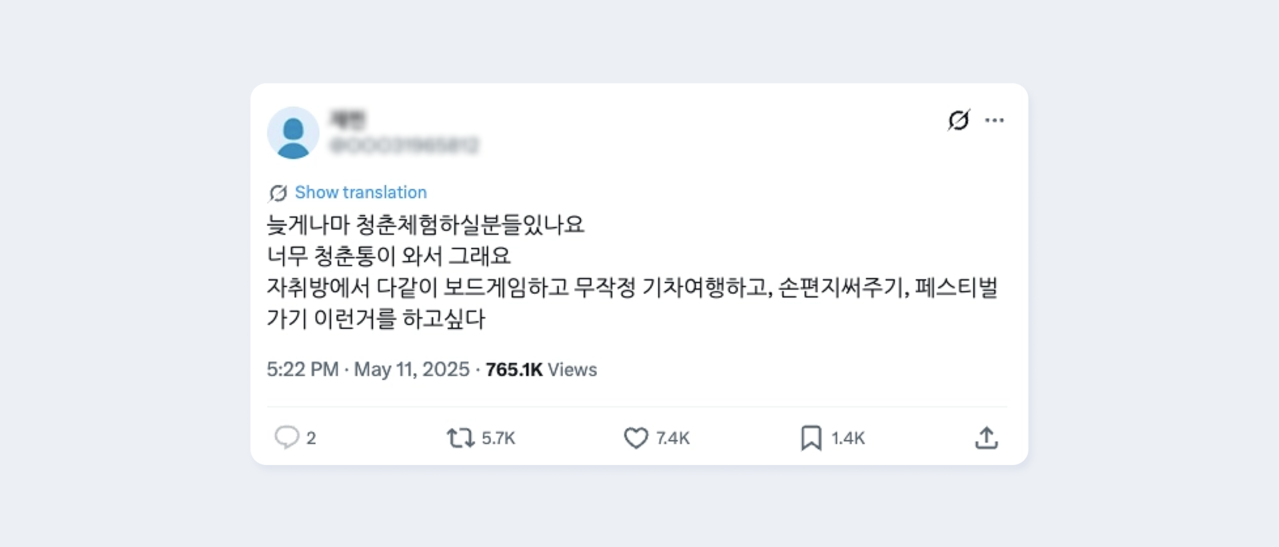Like the post with heart icon
Screen dimensions: 1279x547
[636, 438]
